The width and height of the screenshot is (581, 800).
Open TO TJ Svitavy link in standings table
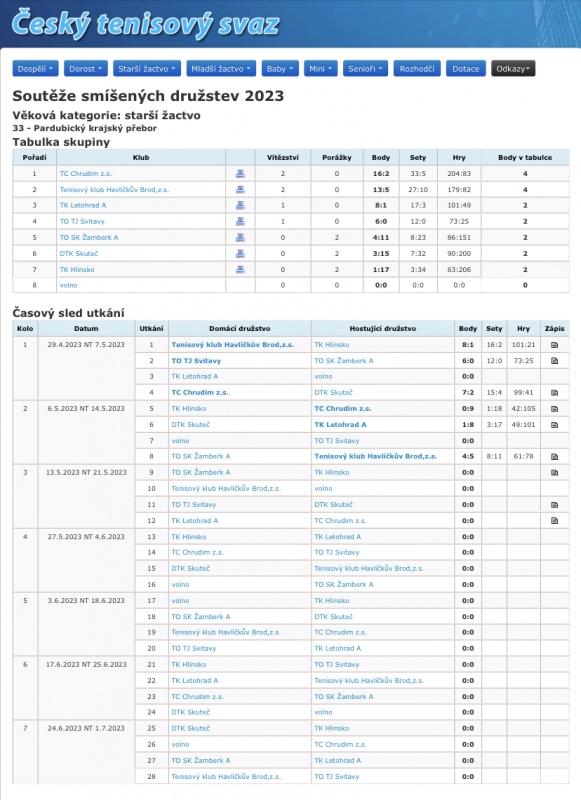[82, 221]
